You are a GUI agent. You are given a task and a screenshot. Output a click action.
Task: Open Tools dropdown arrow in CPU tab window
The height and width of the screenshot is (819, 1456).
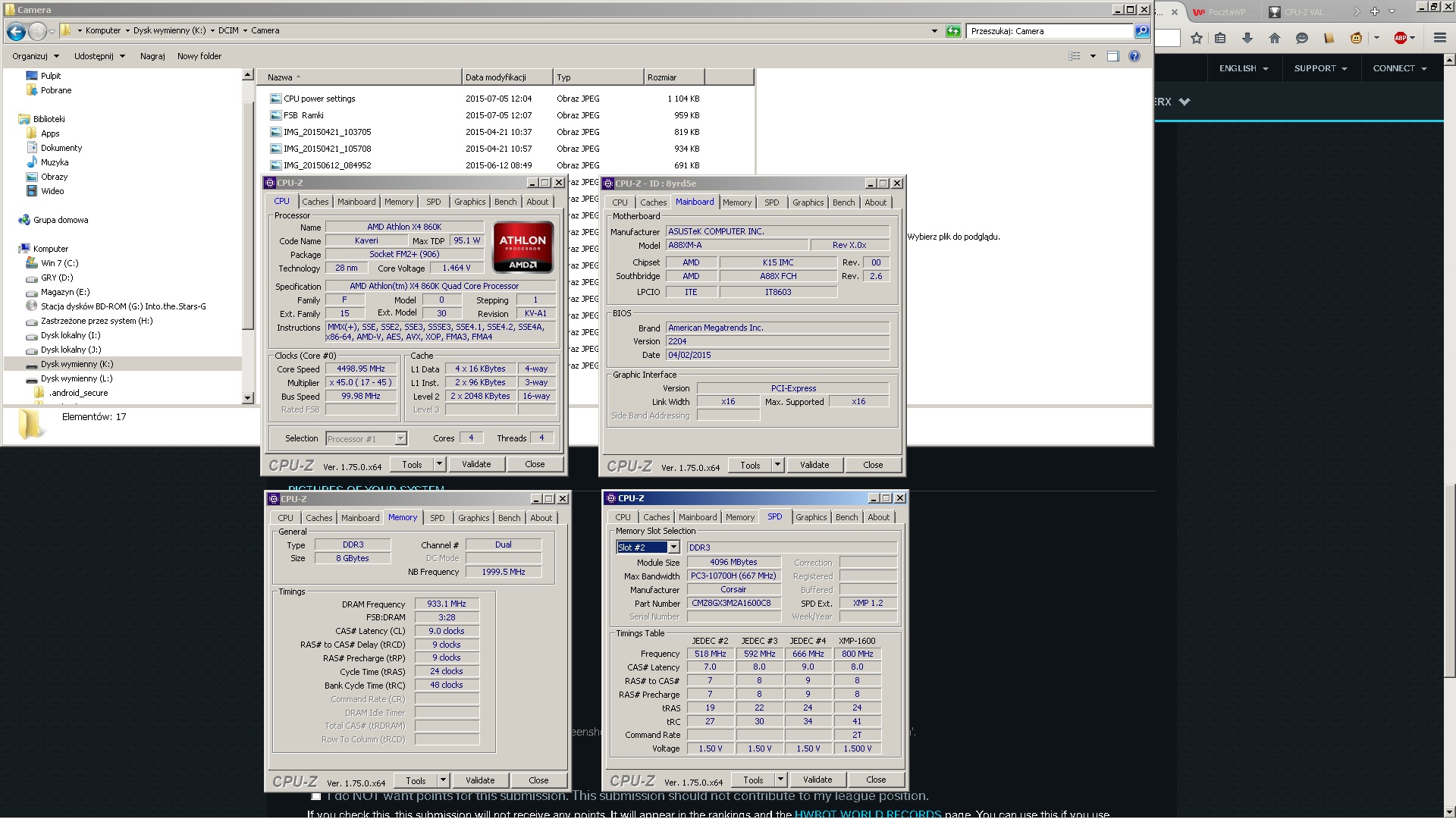[439, 464]
